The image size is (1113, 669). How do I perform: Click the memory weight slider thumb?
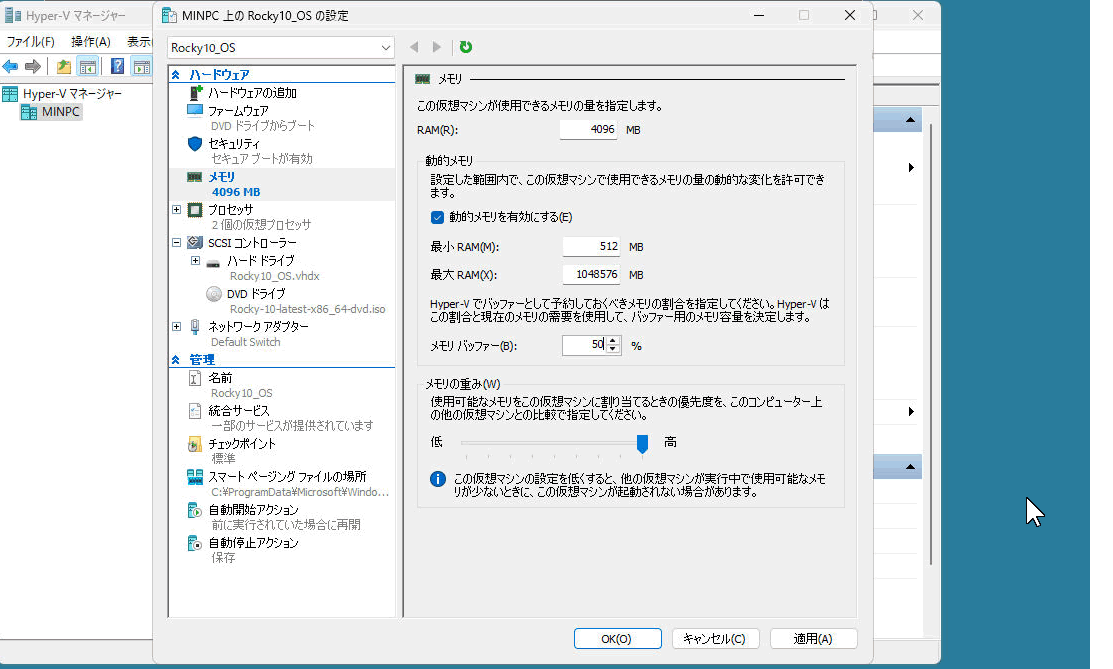[x=642, y=444]
